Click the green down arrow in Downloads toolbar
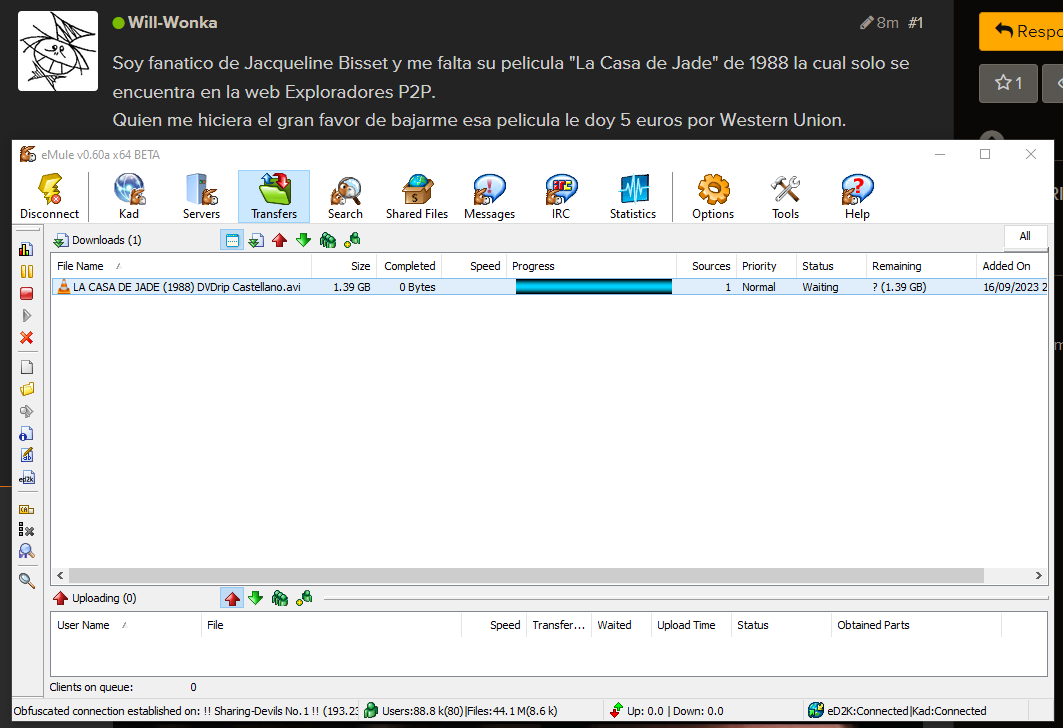1063x728 pixels. (304, 240)
